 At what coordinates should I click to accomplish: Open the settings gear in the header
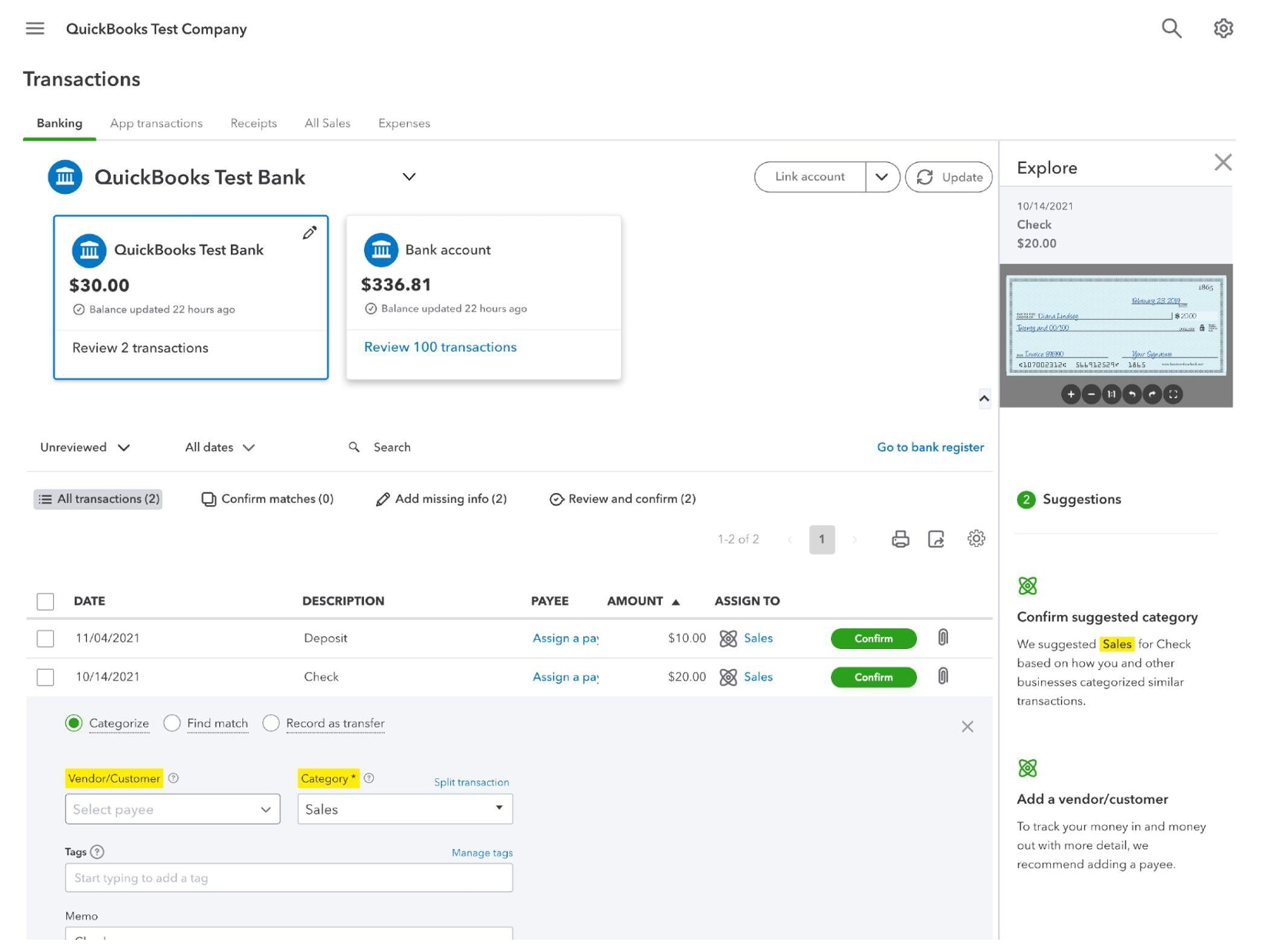coord(1223,28)
